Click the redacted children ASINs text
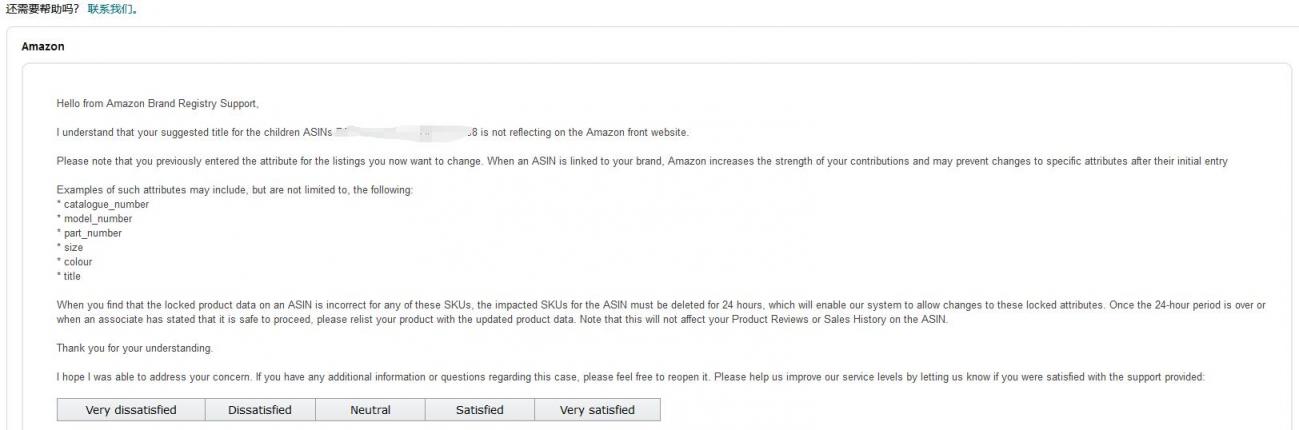This screenshot has height=430, width=1299. [x=406, y=132]
